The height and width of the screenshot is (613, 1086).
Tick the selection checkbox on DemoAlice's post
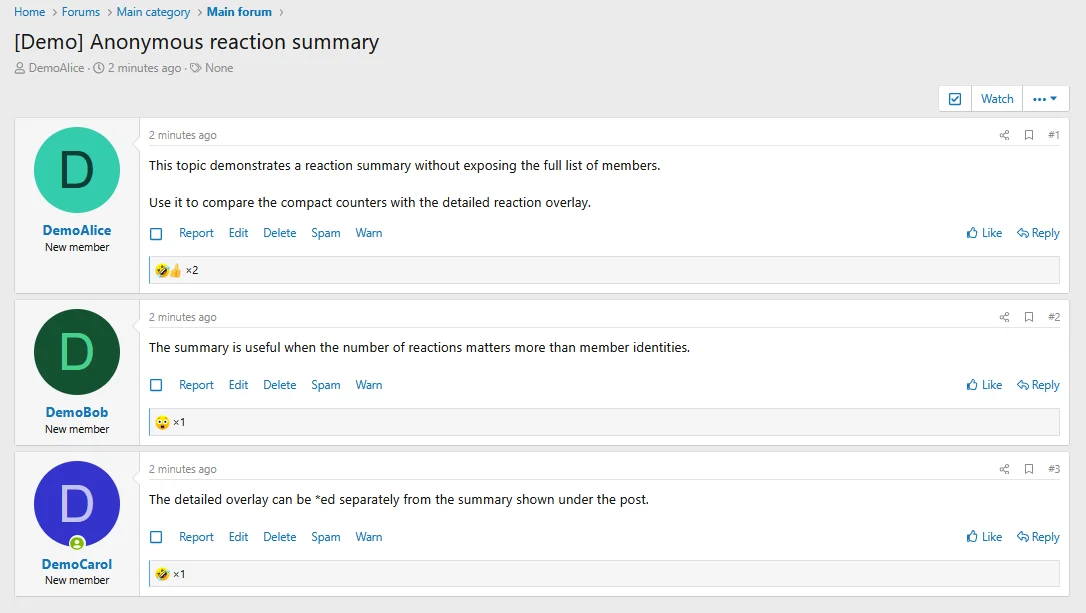(x=156, y=233)
